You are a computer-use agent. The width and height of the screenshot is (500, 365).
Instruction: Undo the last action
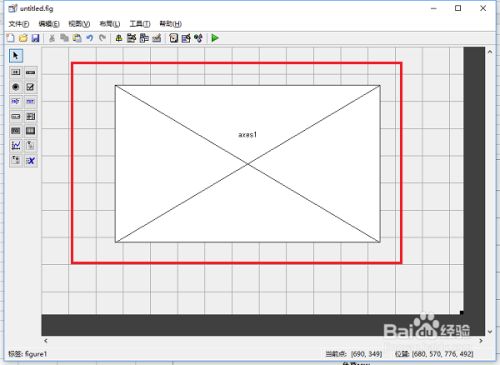pyautogui.click(x=90, y=38)
